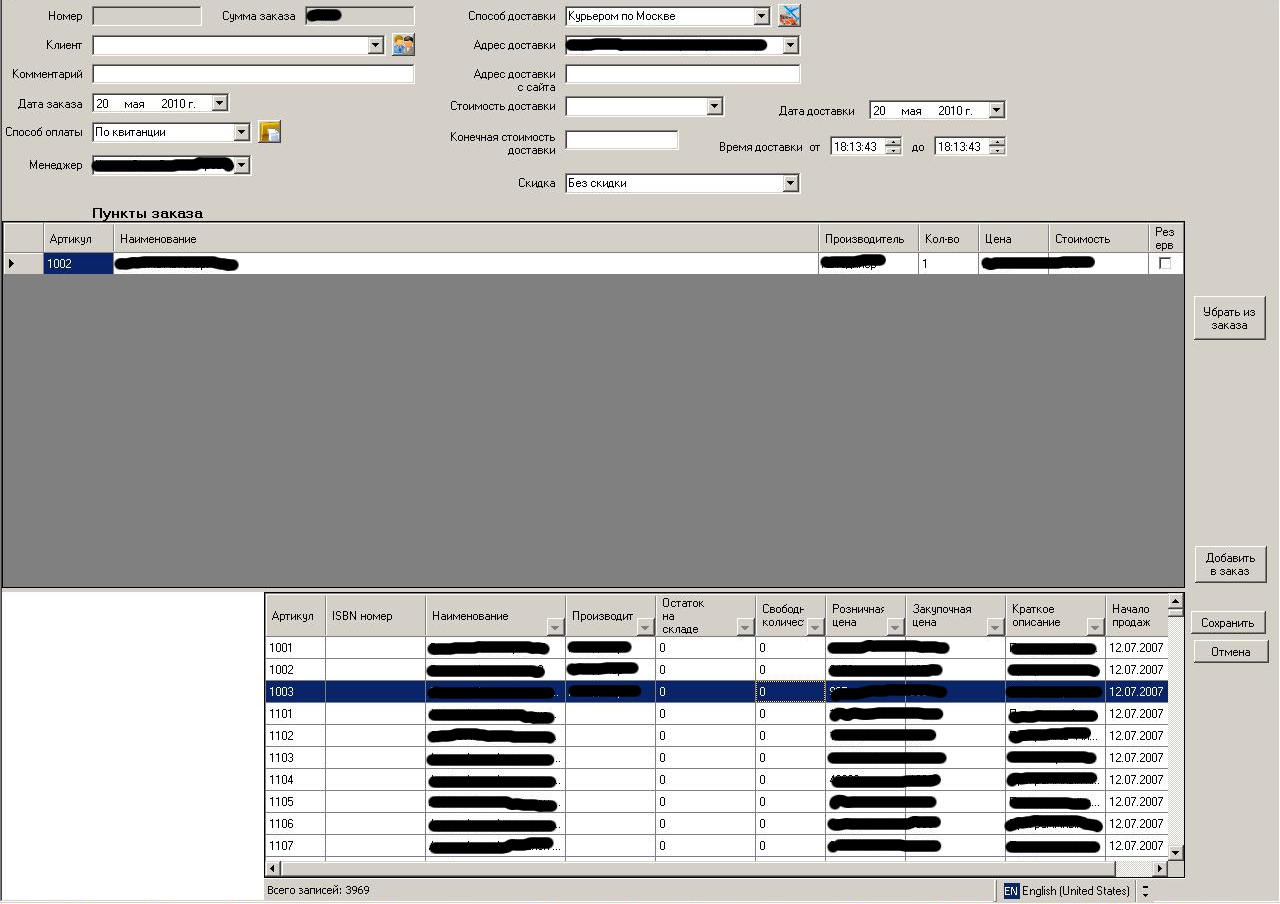Open the Дата заказа date picker

click(x=220, y=103)
